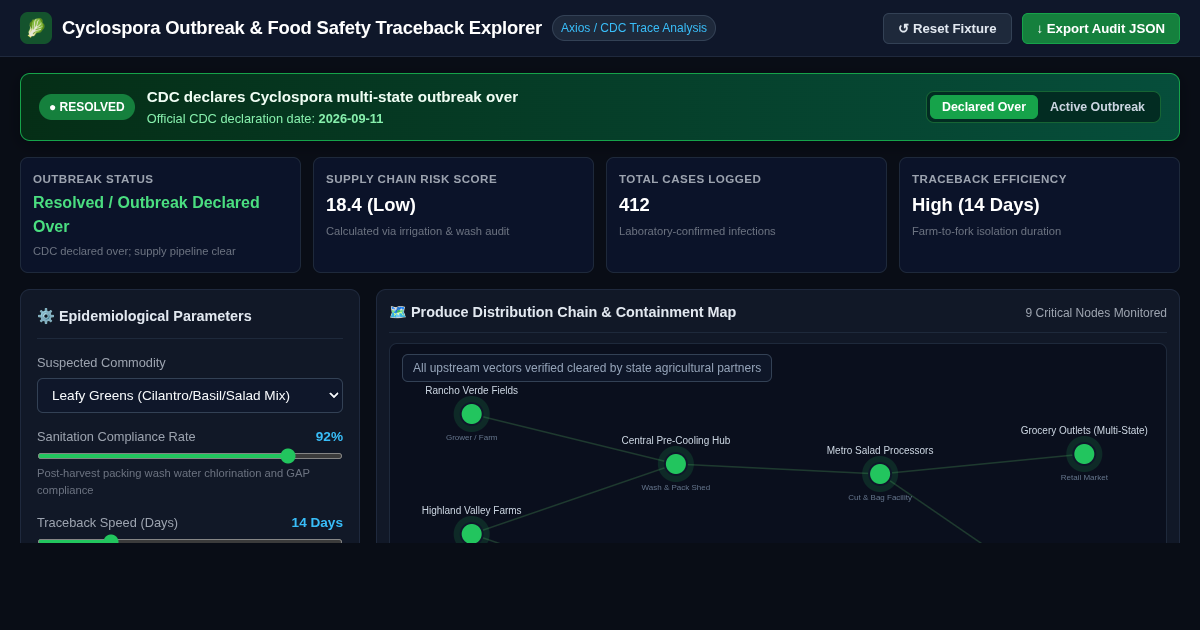Click the '18.4 (Low)' risk score value
Image resolution: width=1200 pixels, height=630 pixels.
[371, 205]
